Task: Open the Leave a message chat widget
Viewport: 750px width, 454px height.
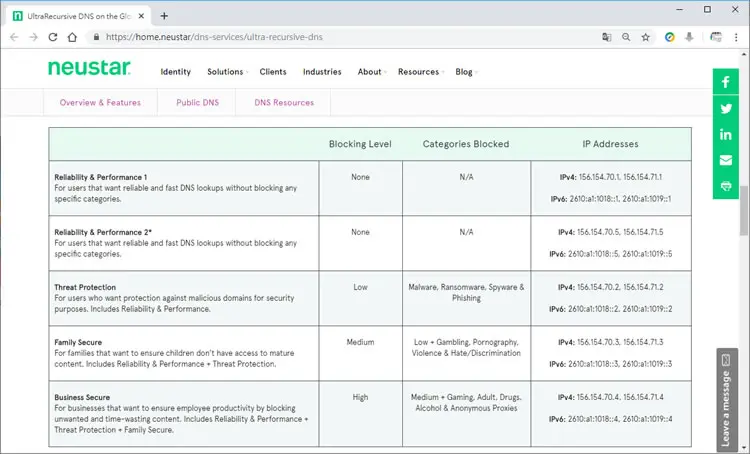Action: [727, 401]
